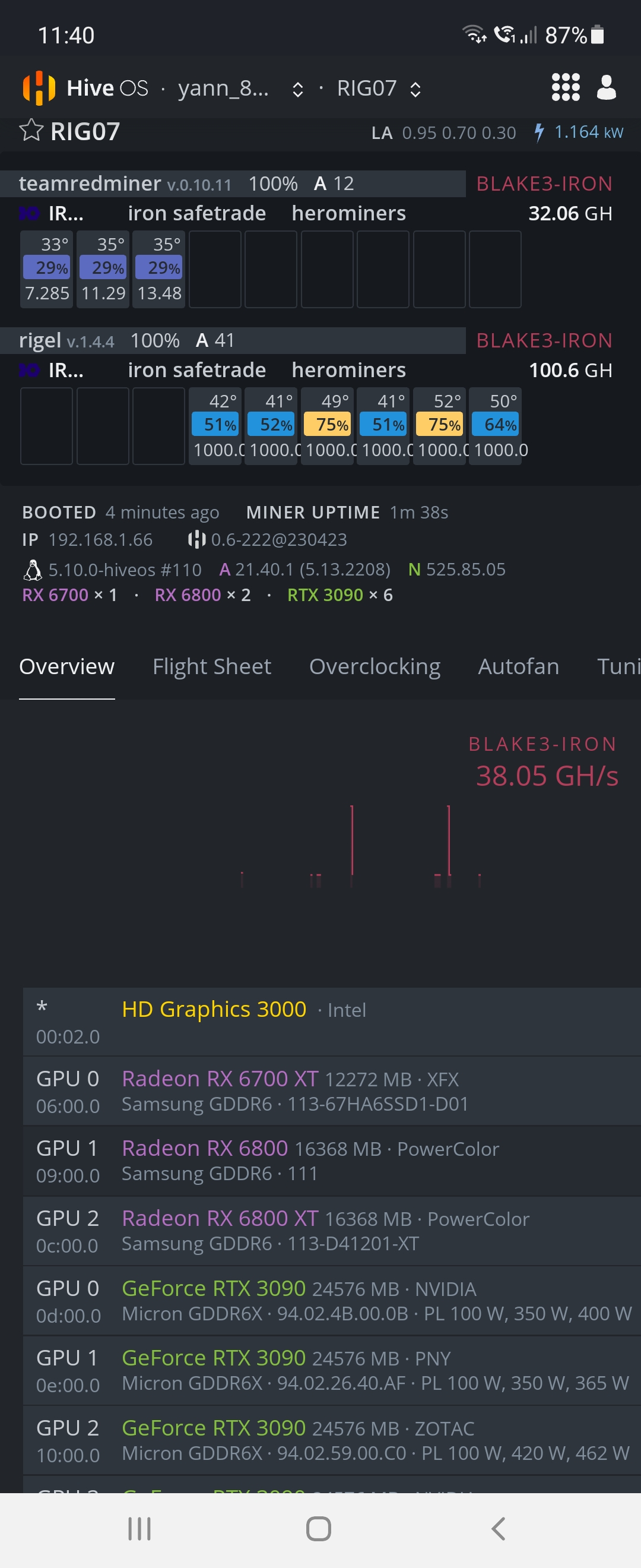Tap the lightning power consumption icon
The height and width of the screenshot is (1568, 641).
coord(540,131)
